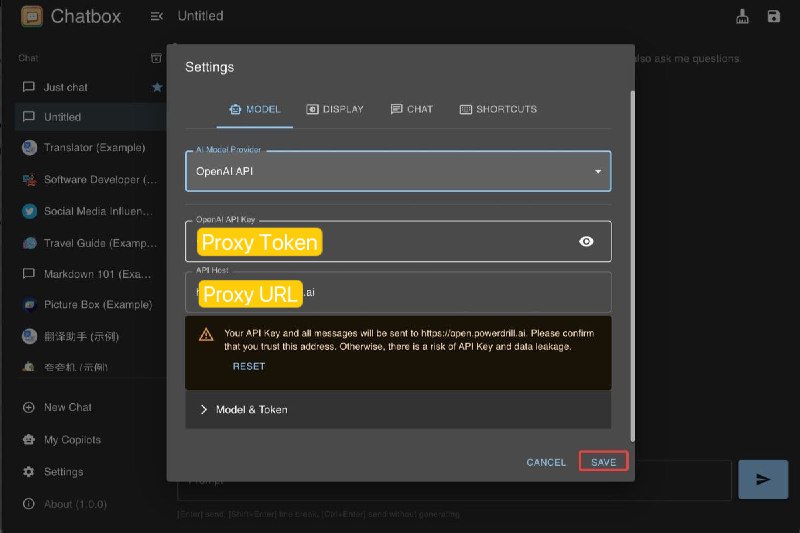800x533 pixels.
Task: Open Software Developer example chat
Action: click(x=91, y=180)
